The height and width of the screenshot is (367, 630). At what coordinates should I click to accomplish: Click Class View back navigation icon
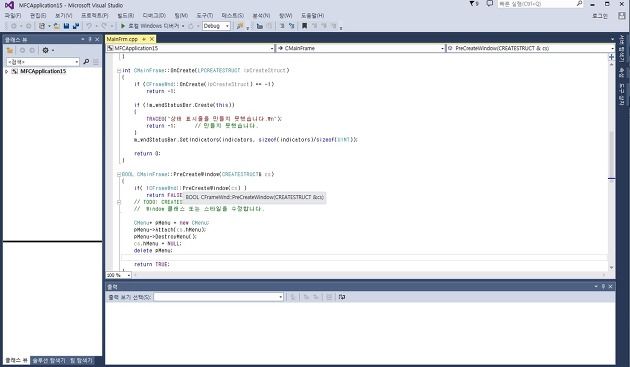[22, 50]
